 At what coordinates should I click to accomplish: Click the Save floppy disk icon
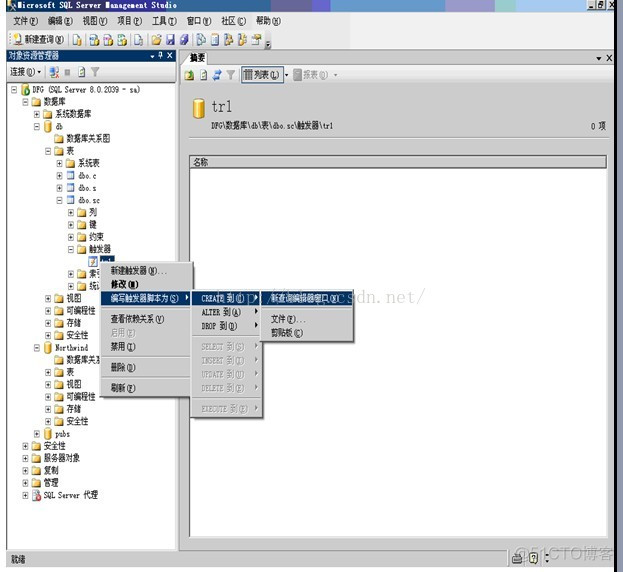(170, 40)
